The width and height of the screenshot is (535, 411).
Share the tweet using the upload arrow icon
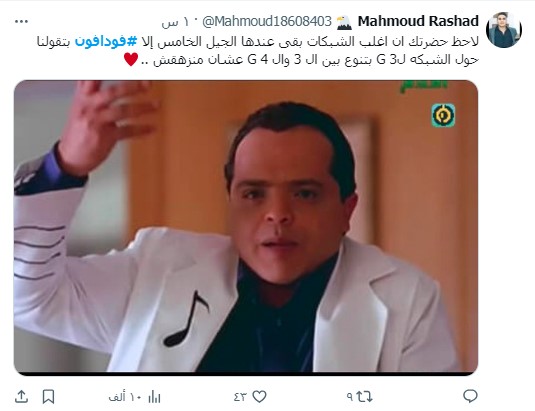click(x=21, y=397)
